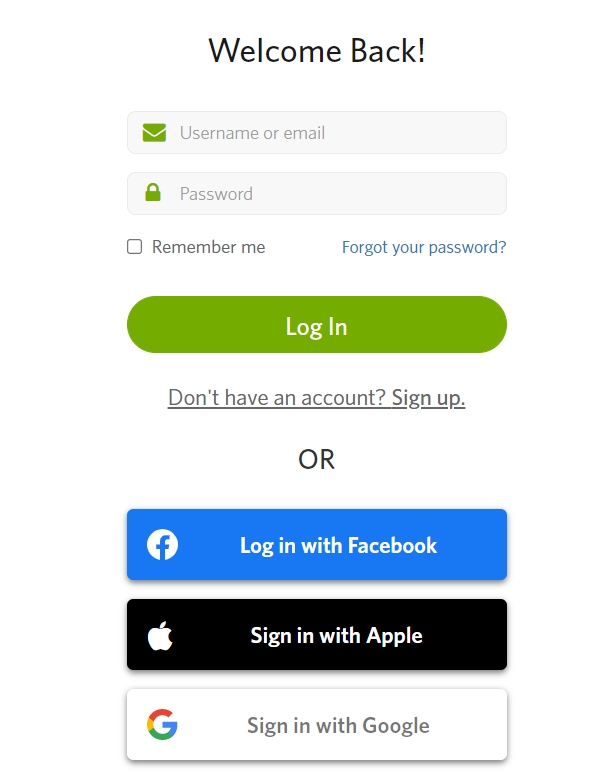Screen dimensions: 606x780
Task: Submit with the green Log In button
Action: (317, 325)
